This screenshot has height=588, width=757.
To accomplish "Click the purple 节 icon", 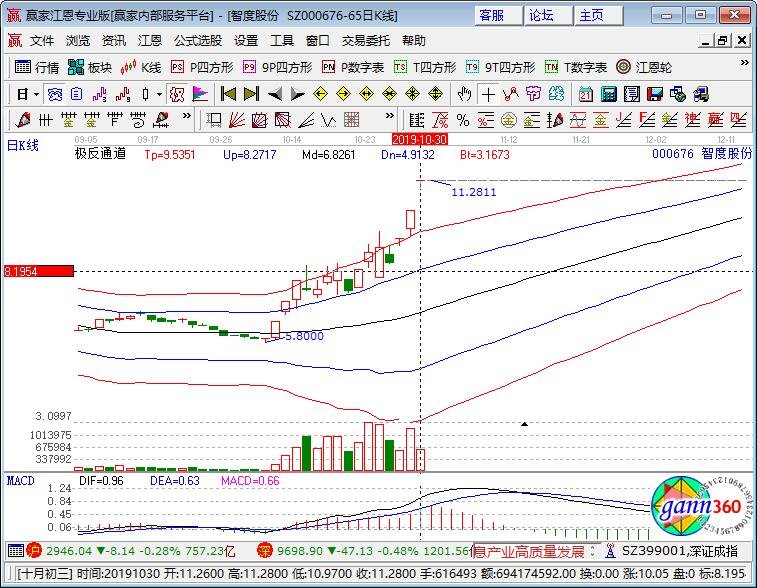I will point(533,94).
